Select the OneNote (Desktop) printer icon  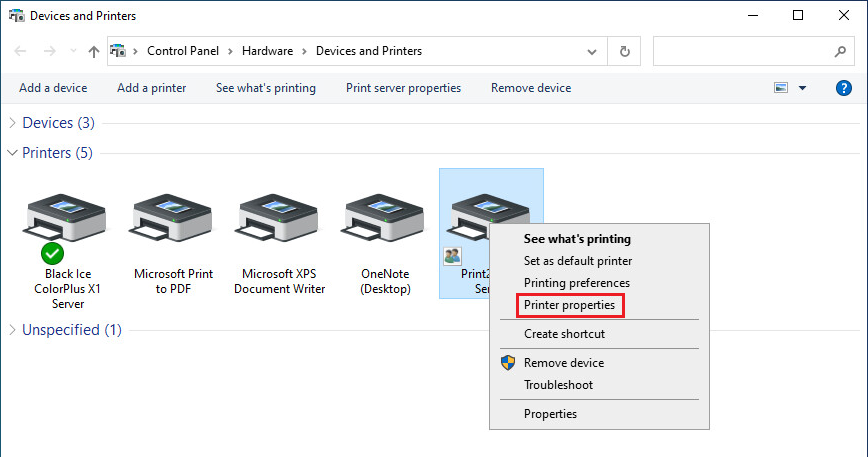[383, 217]
